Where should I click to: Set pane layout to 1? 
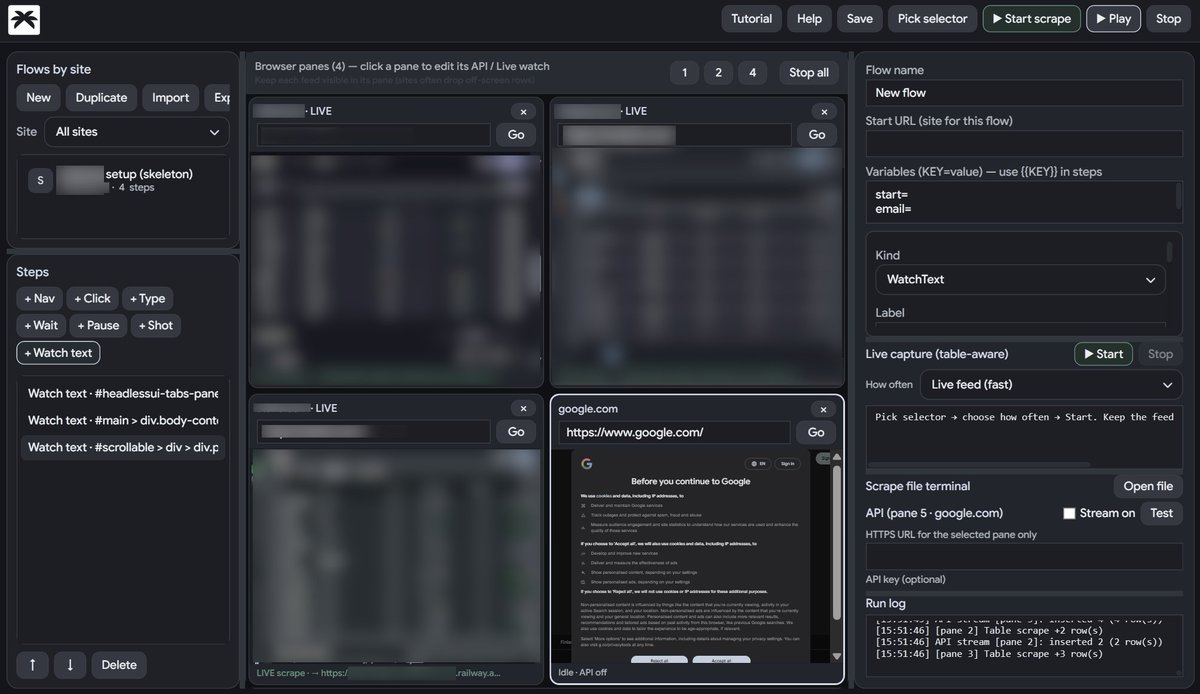coord(684,72)
